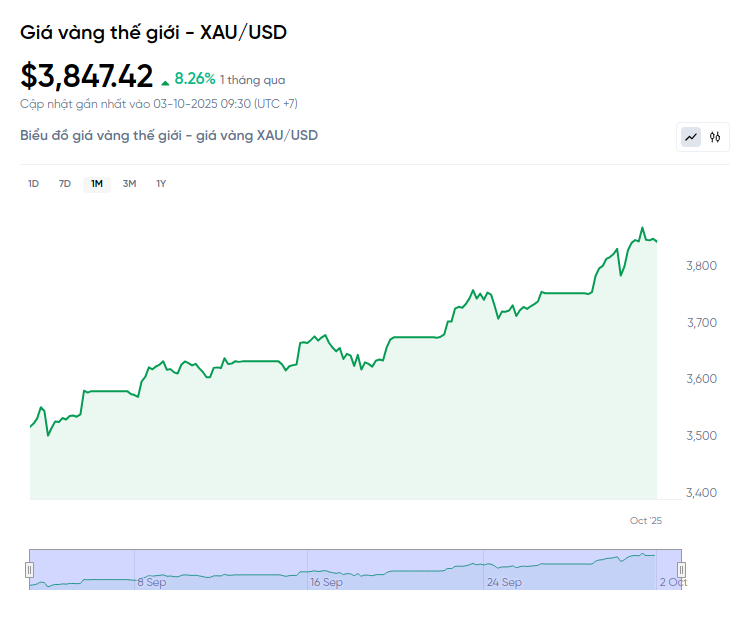This screenshot has width=750, height=634.
Task: Click the right range navigator handle
Action: pos(683,569)
